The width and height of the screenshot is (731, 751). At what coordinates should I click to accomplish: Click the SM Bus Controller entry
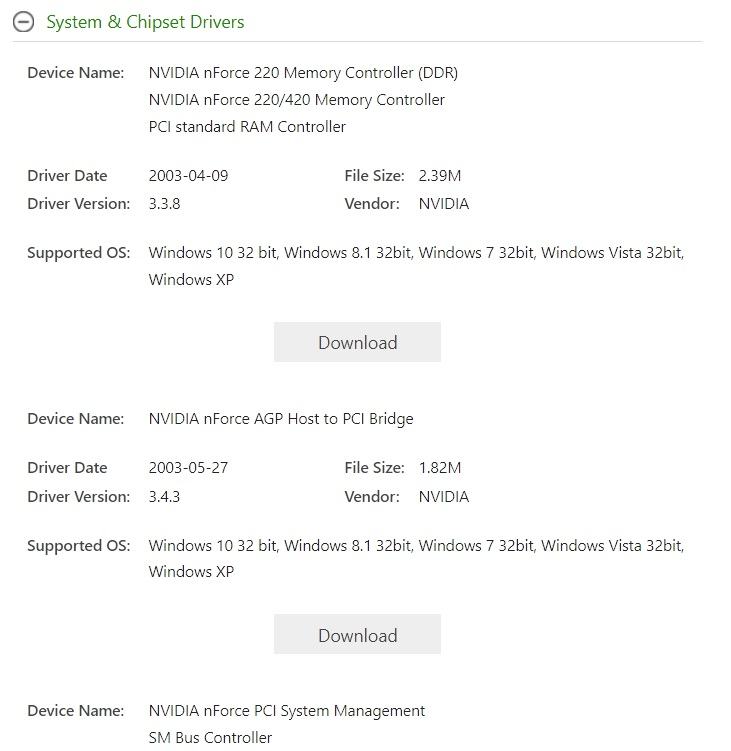(210, 738)
